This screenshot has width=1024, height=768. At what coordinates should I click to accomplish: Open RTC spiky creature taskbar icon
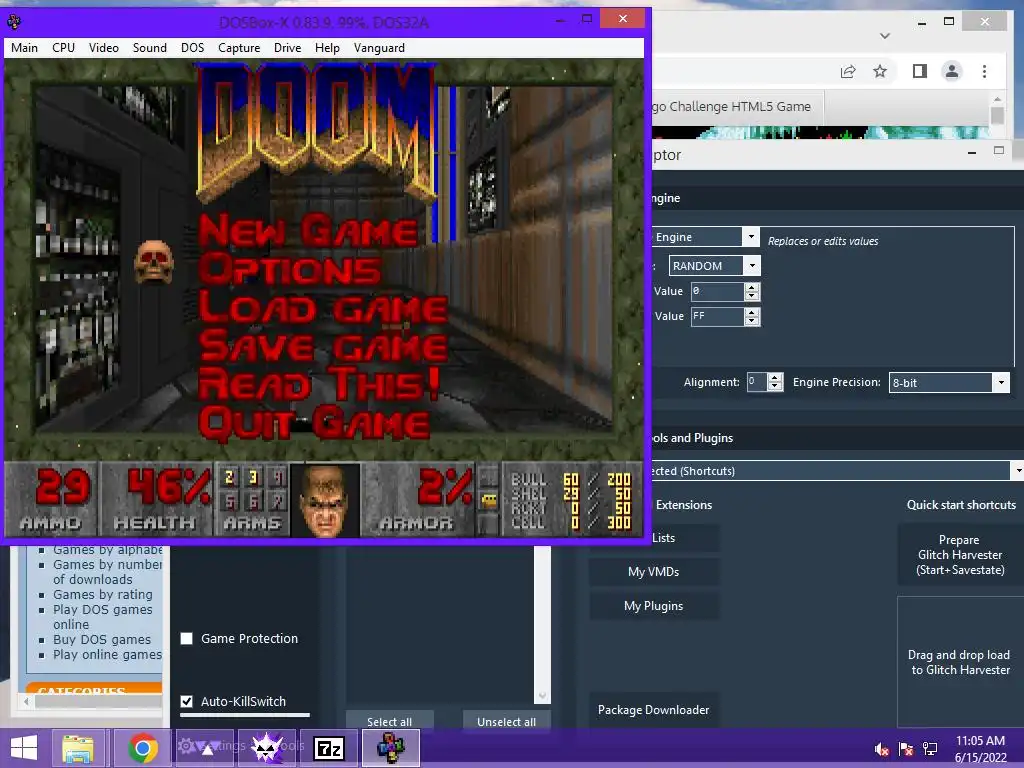tap(266, 748)
